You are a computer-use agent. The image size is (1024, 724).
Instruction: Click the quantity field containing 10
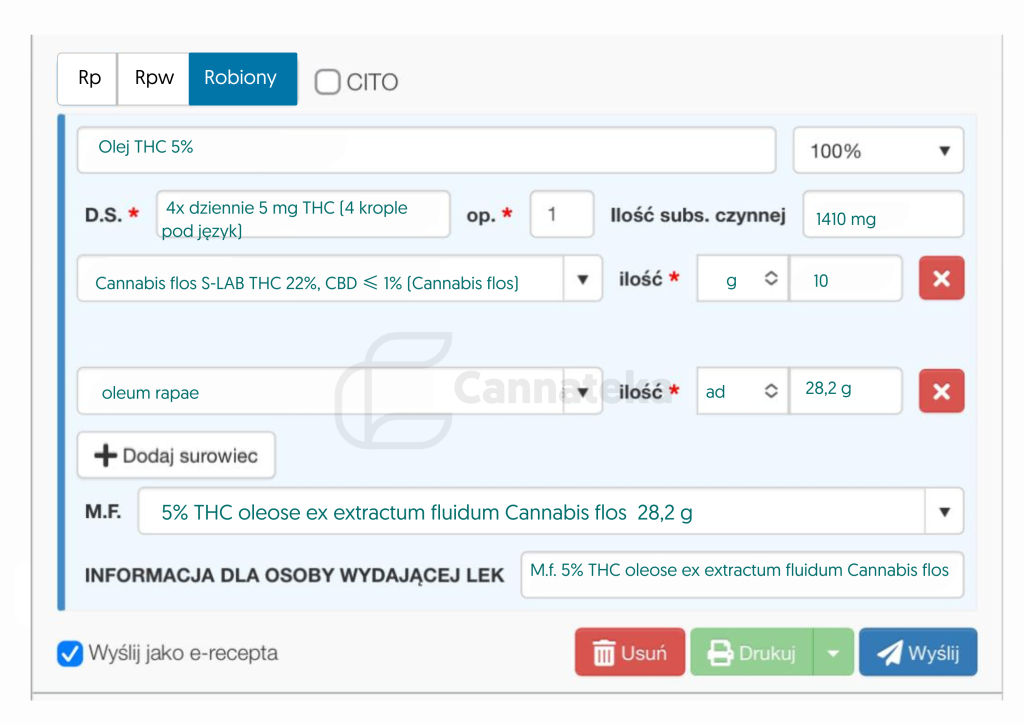point(845,278)
